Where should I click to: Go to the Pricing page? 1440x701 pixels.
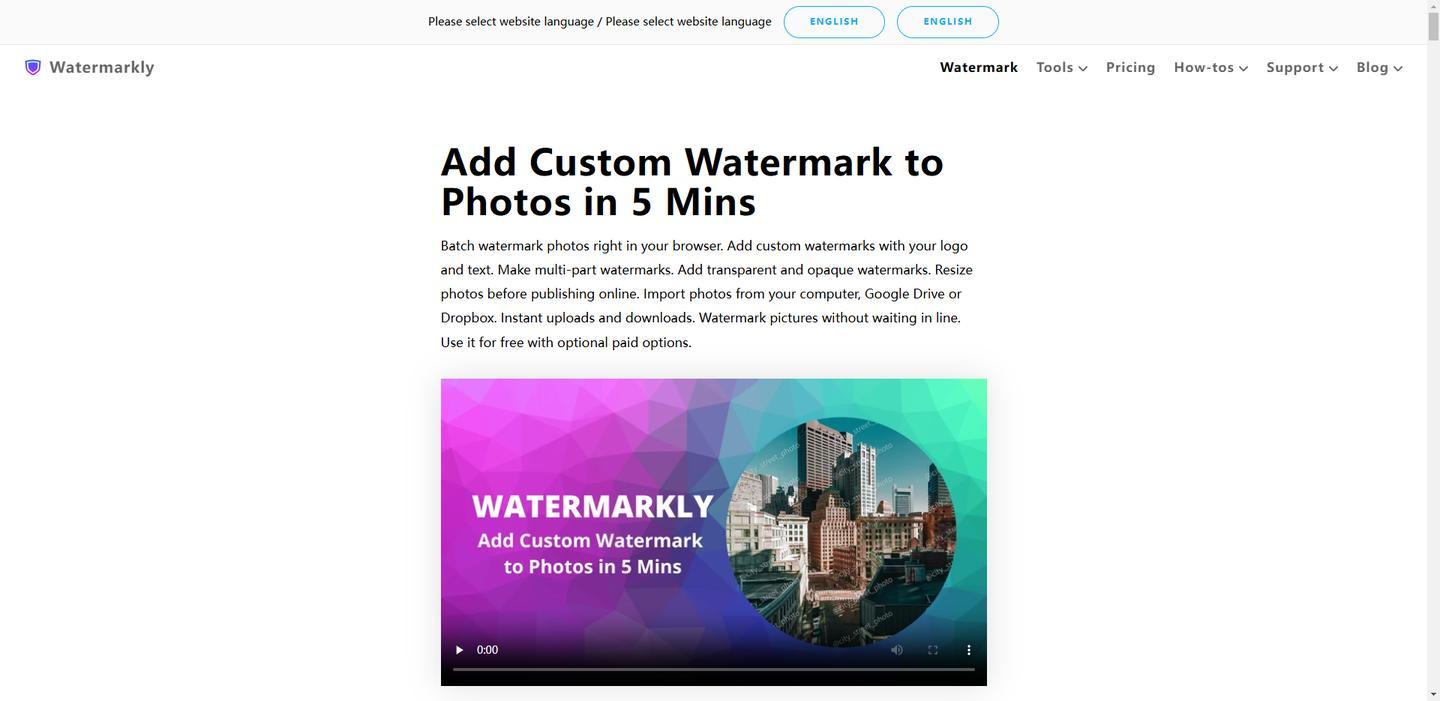point(1131,67)
